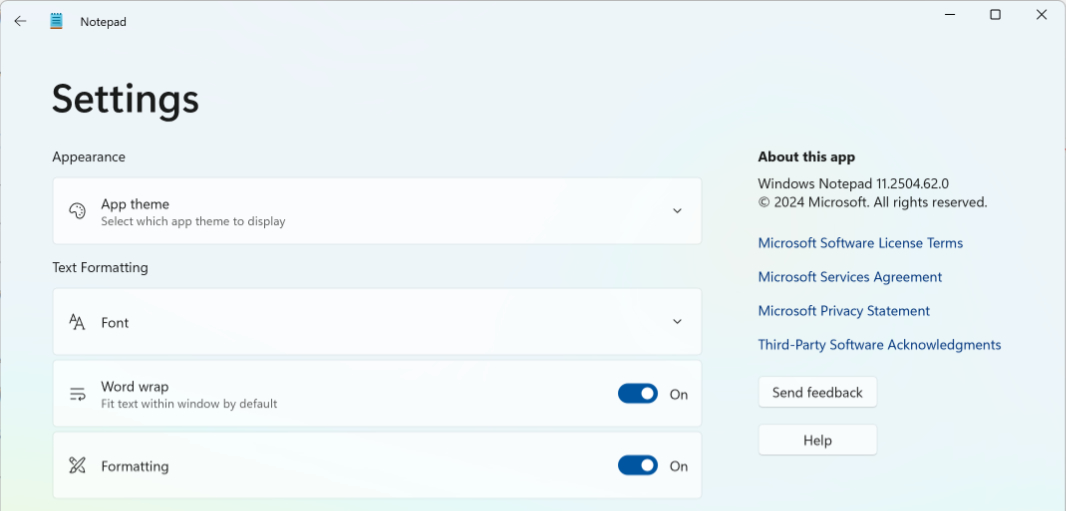Click the Help button
The image size is (1066, 511).
tap(817, 440)
